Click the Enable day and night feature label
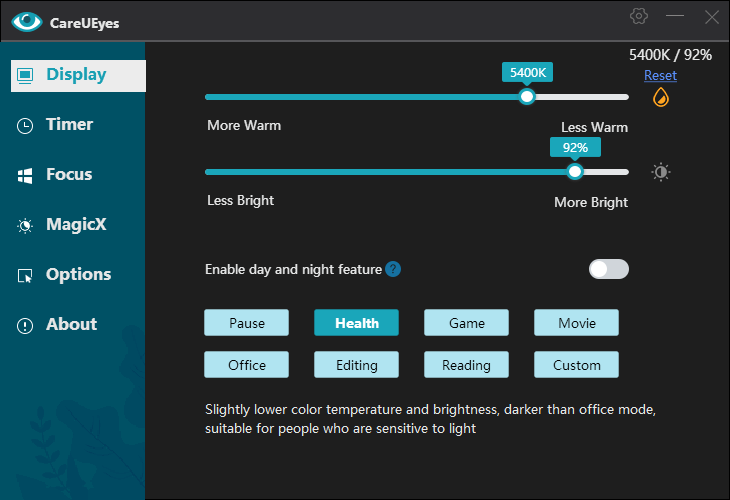The height and width of the screenshot is (500, 730). click(293, 270)
